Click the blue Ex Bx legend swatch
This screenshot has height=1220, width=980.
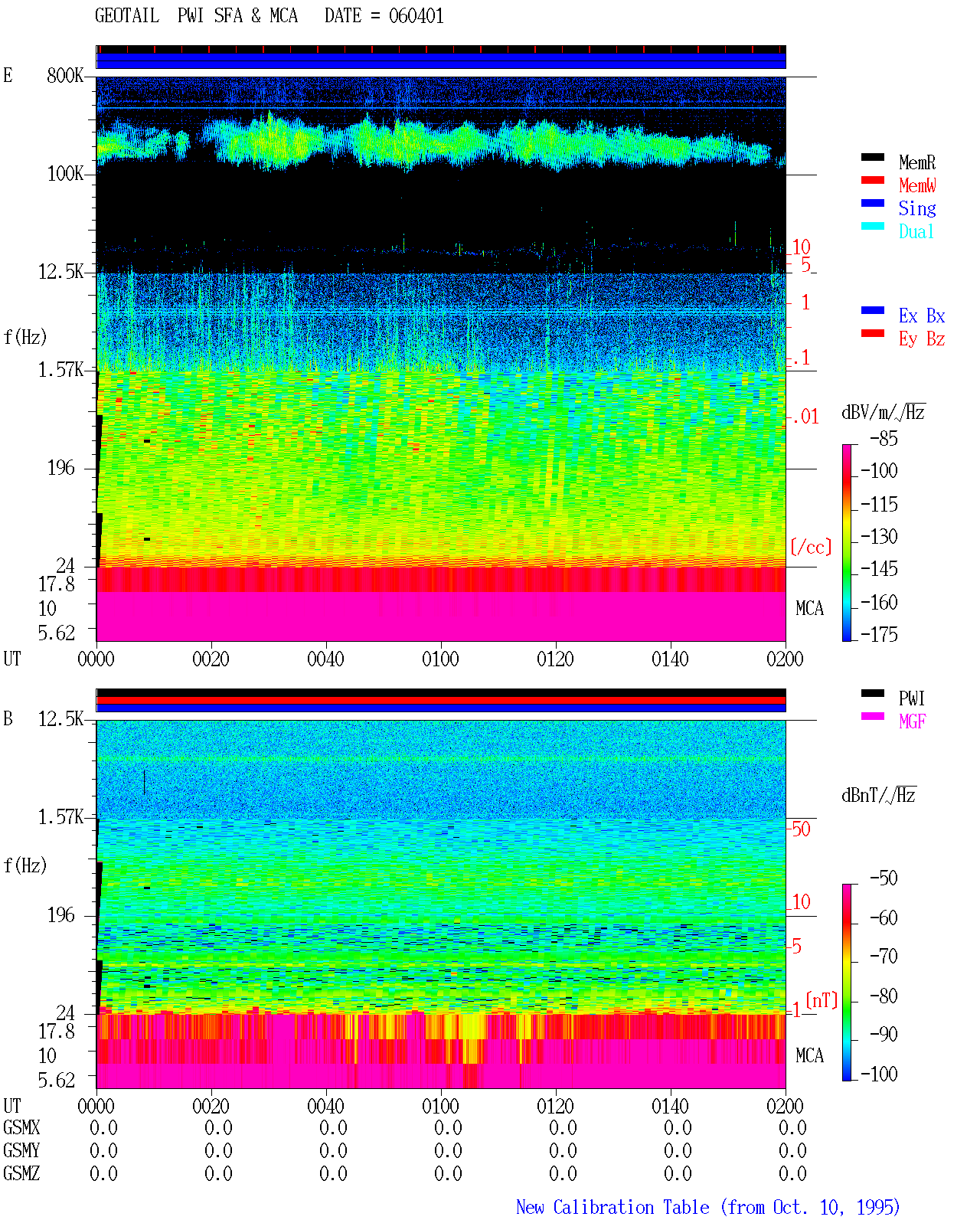point(873,311)
